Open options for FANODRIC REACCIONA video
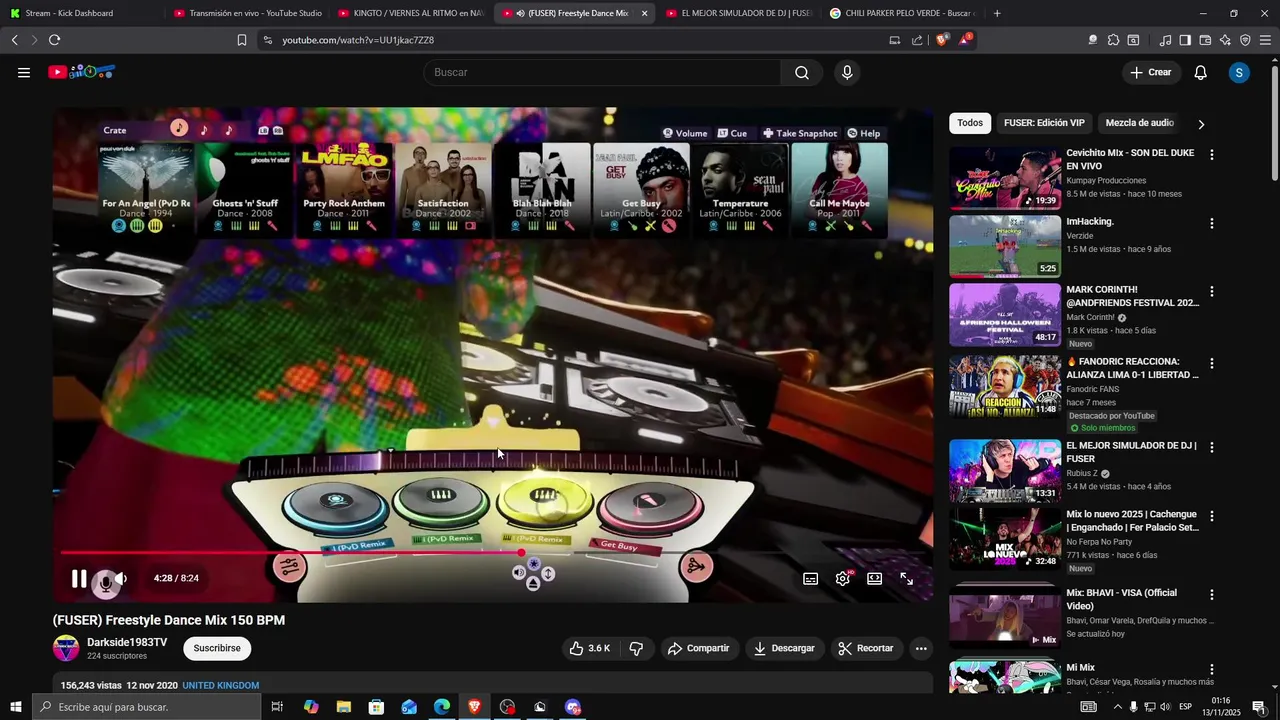 [1211, 363]
